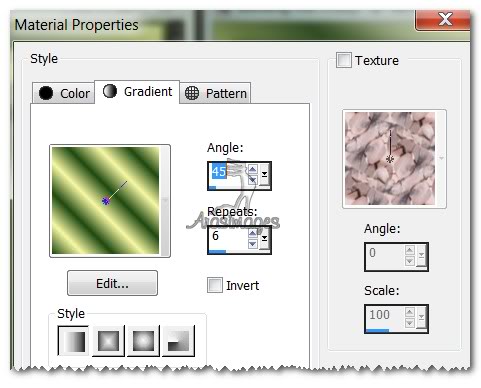Select the sunburst gradient style icon
This screenshot has height=388, width=481.
pos(144,341)
